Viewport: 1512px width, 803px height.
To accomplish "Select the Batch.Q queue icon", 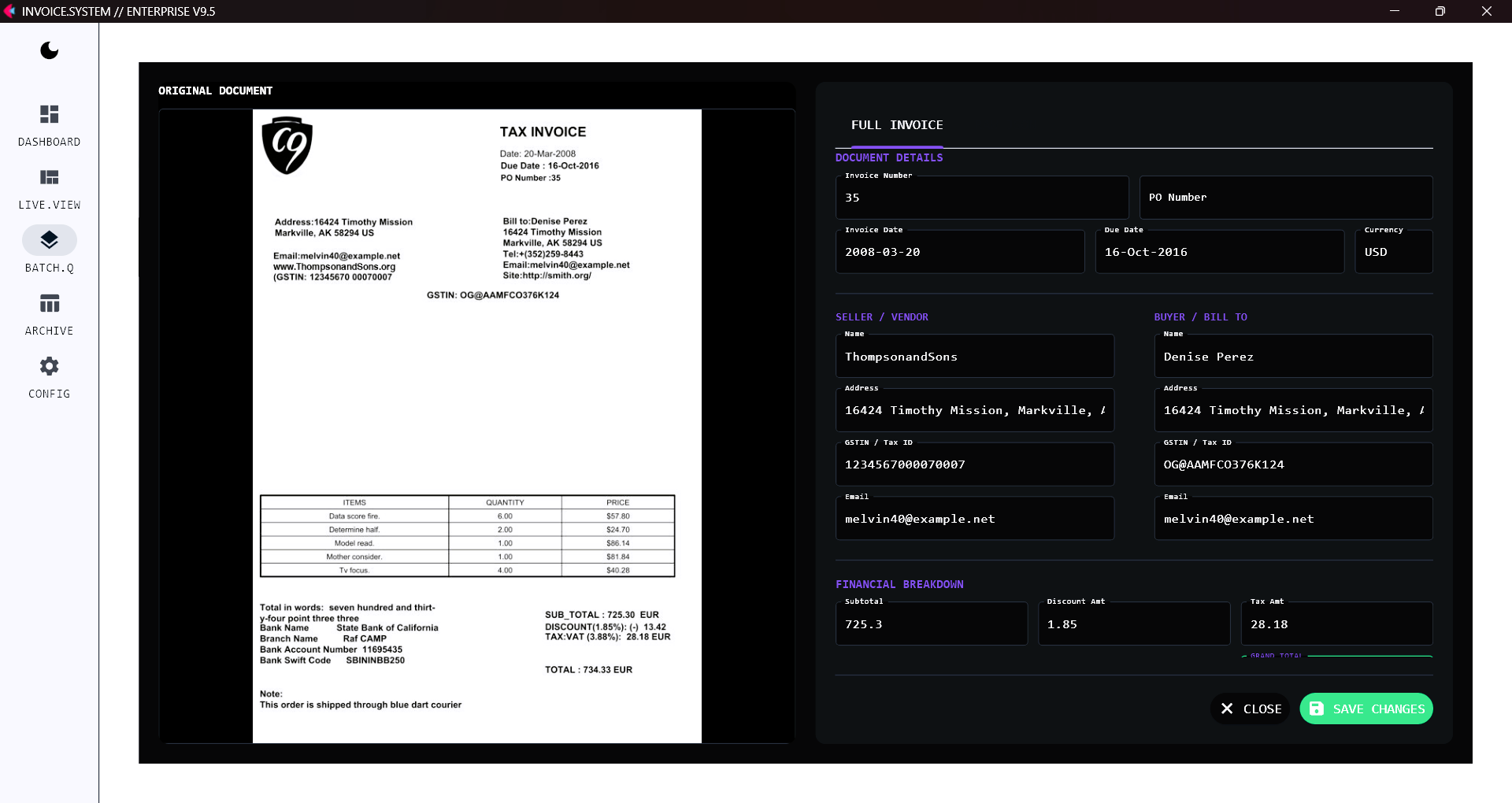I will pos(49,240).
